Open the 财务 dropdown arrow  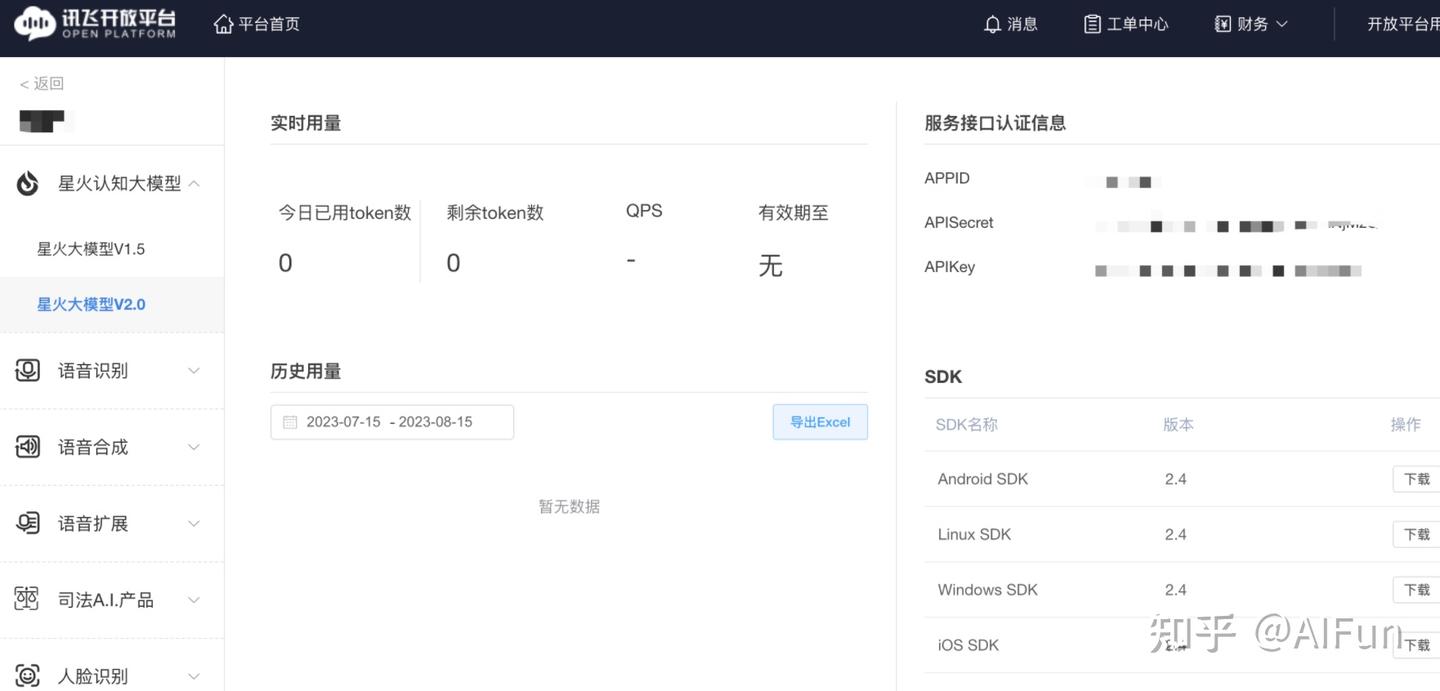point(1282,24)
